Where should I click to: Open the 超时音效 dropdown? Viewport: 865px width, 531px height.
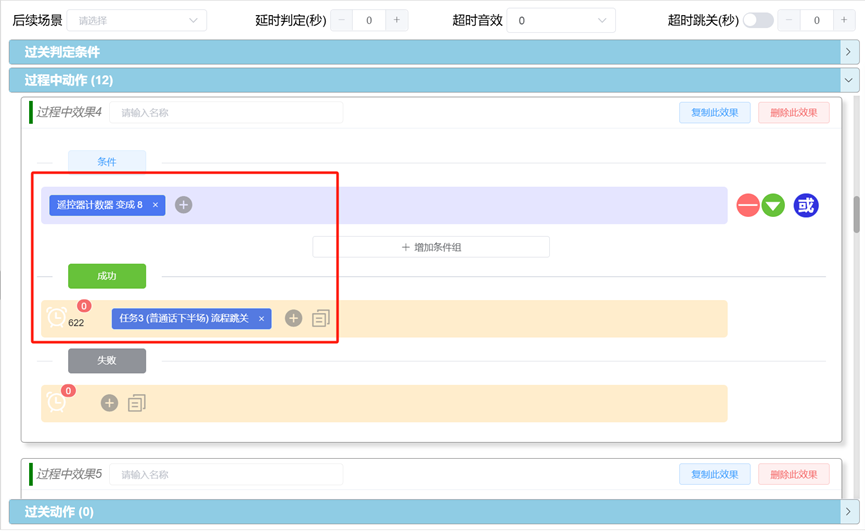[x=560, y=20]
